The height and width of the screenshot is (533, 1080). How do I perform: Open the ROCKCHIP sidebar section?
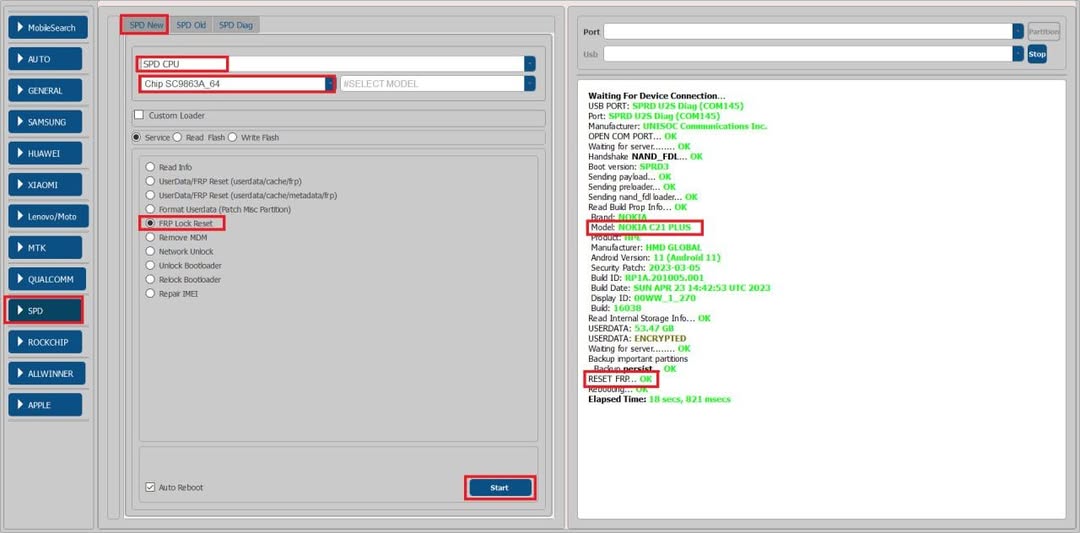45,342
